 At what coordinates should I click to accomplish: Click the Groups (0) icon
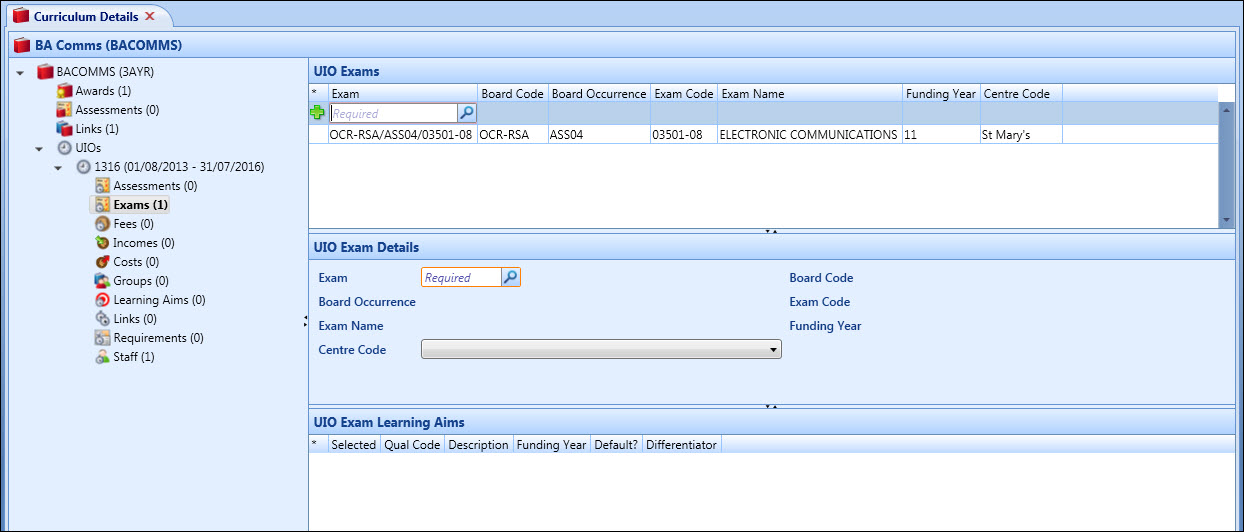point(102,281)
